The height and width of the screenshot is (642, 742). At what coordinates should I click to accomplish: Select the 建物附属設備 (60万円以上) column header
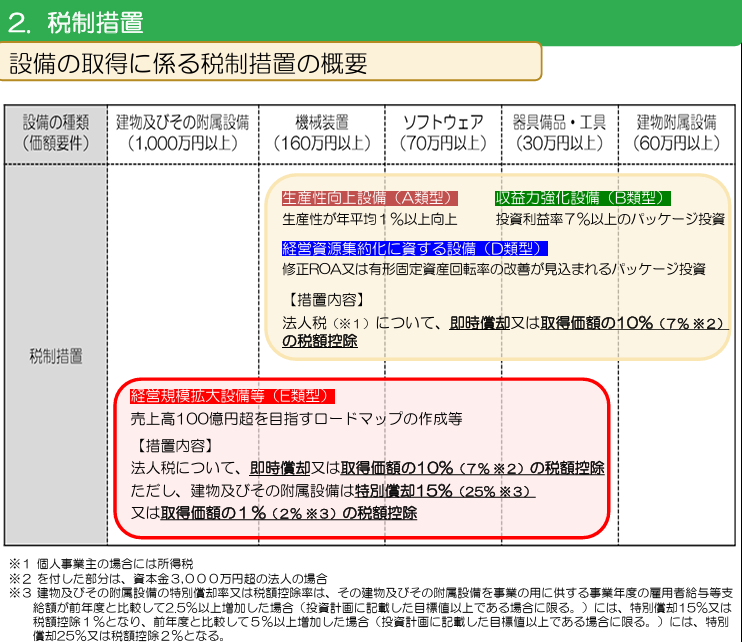click(677, 132)
